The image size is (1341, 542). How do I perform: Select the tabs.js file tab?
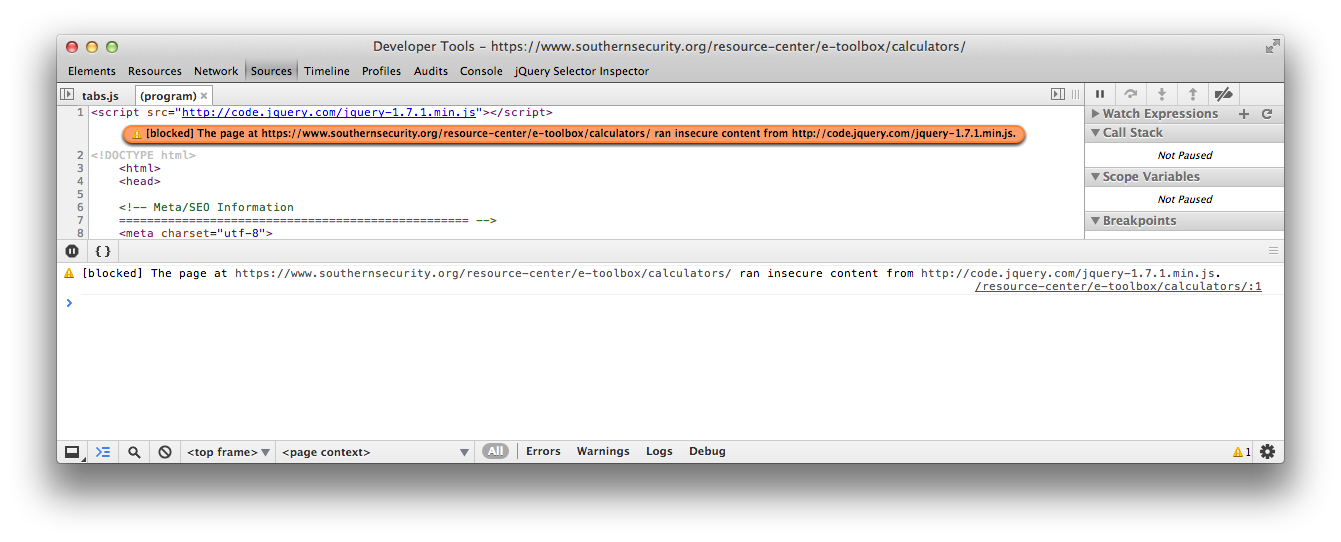coord(100,96)
